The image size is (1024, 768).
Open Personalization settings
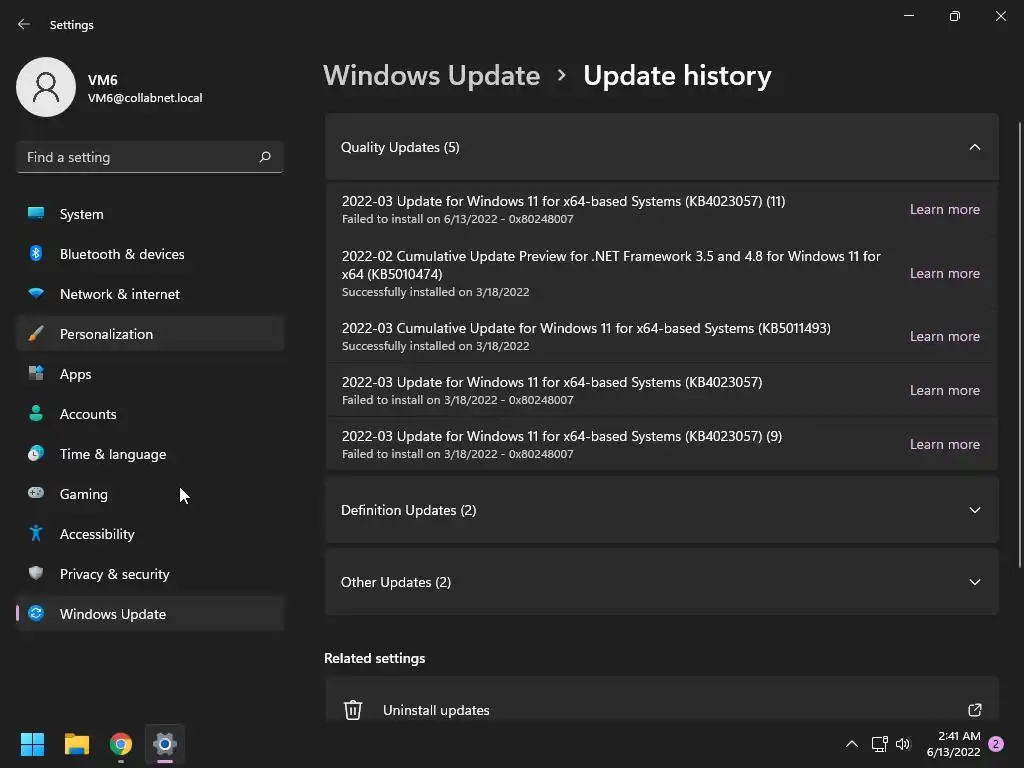(x=150, y=334)
